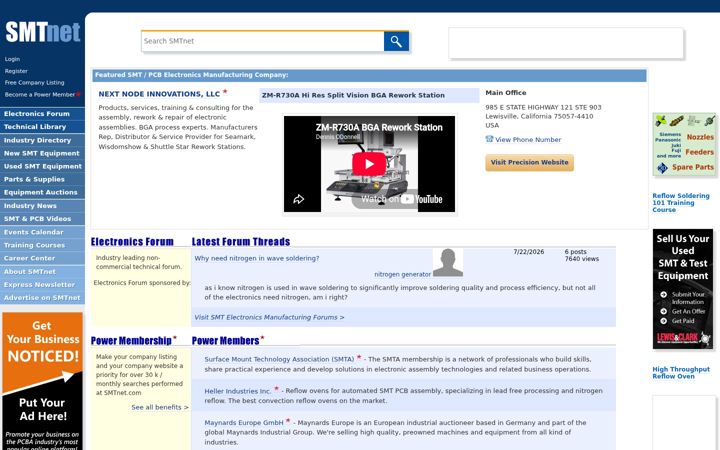Viewport: 720px width, 450px height.
Task: Open Free Company Listing link
Action: (x=34, y=83)
